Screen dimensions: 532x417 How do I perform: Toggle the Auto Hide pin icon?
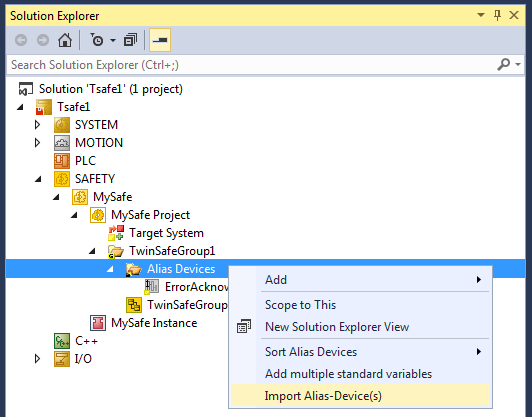tap(497, 15)
